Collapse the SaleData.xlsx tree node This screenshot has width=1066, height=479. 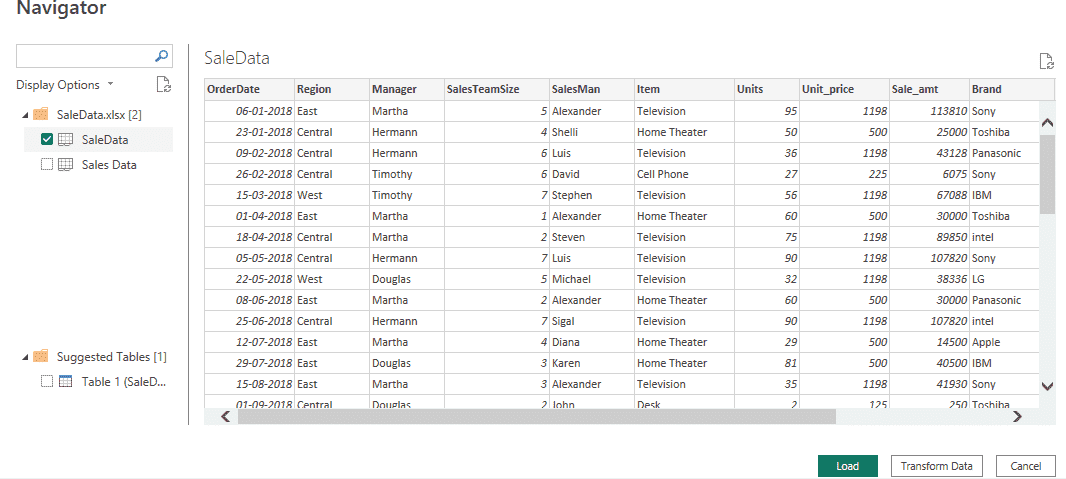pos(25,115)
